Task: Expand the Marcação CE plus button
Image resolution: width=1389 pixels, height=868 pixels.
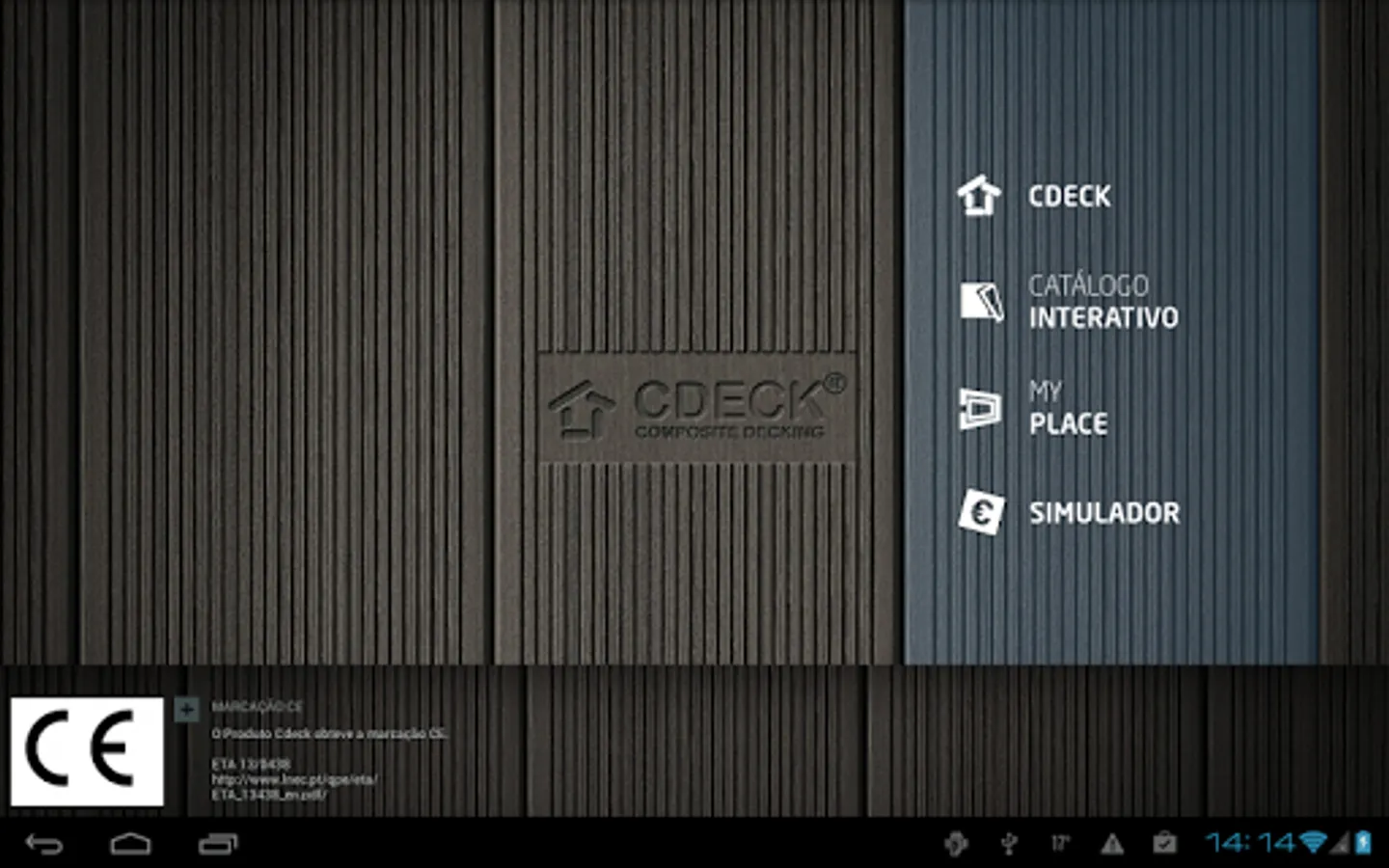Action: click(x=186, y=710)
